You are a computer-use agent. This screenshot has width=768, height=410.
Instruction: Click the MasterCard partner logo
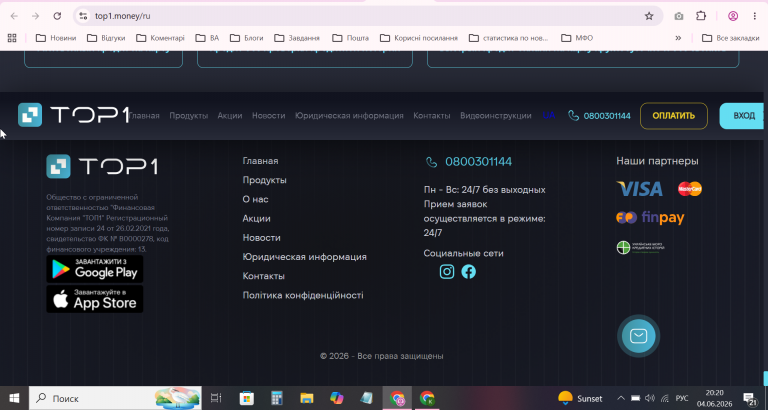click(x=690, y=189)
